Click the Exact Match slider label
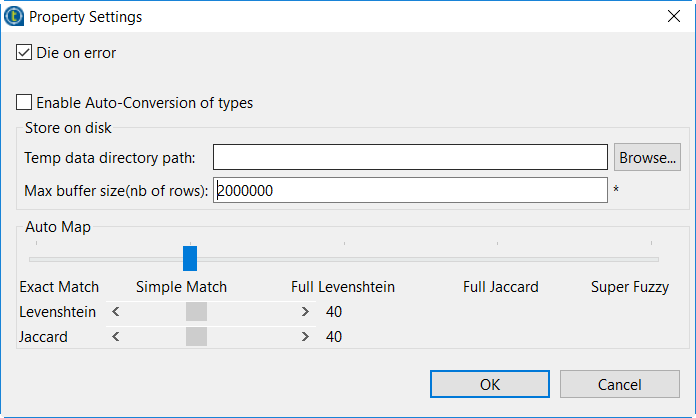Image resolution: width=696 pixels, height=418 pixels. [59, 287]
